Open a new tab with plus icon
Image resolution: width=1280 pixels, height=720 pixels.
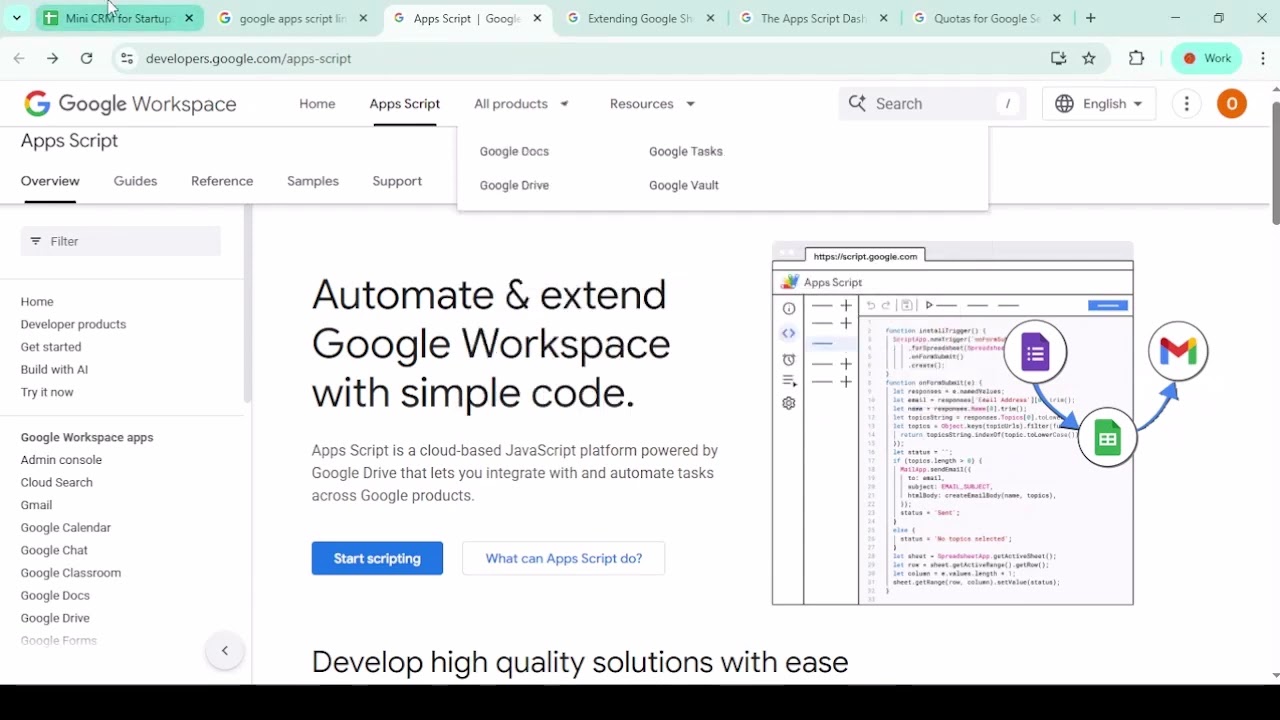(x=1090, y=18)
